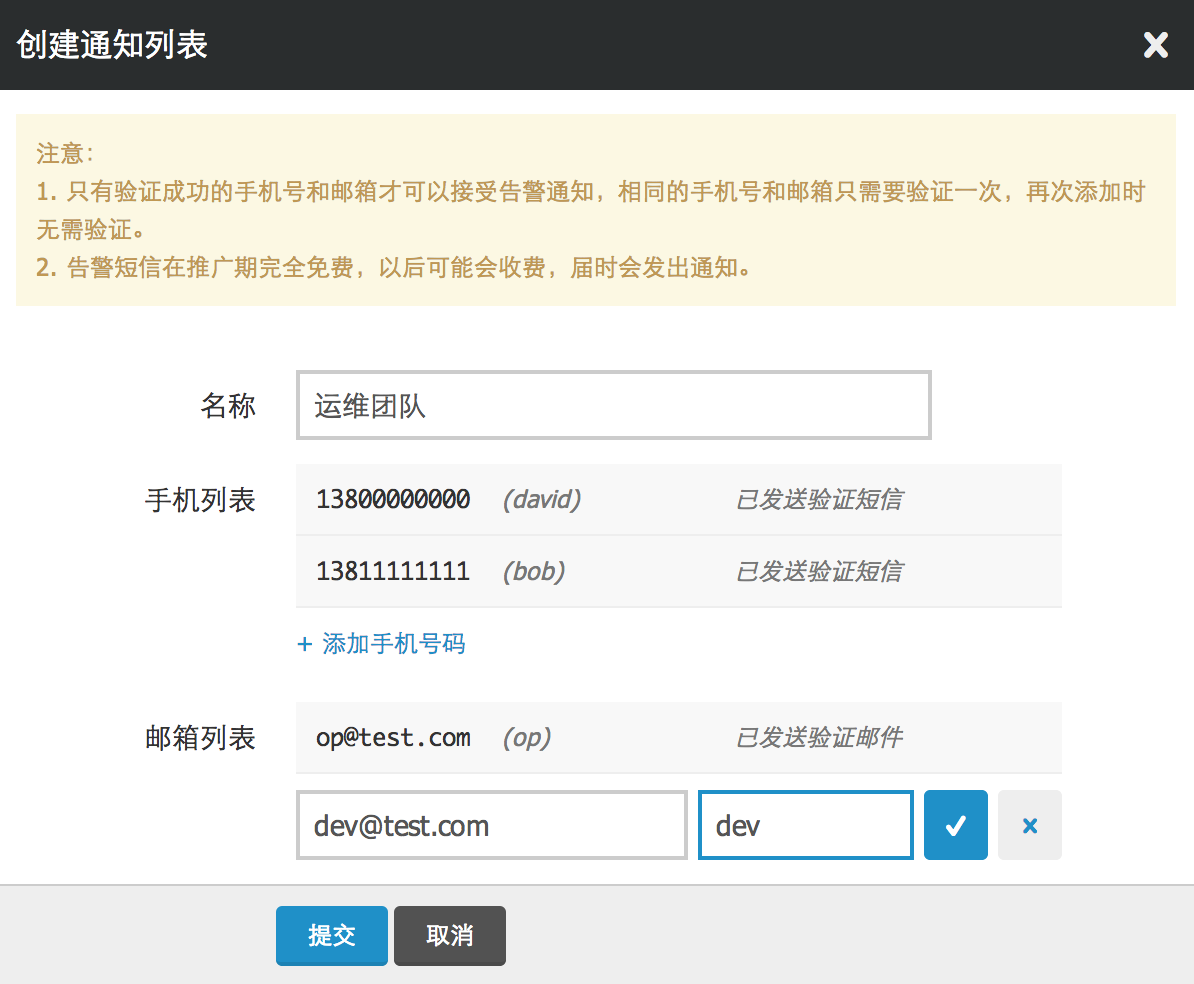Click the (bob) remark label

(x=533, y=571)
